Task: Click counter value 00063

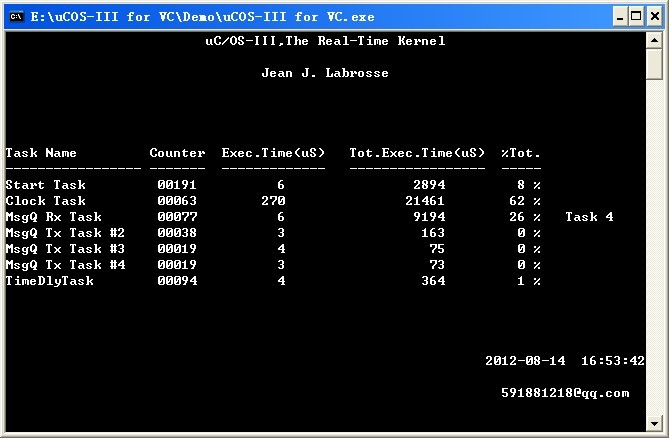Action: [177, 201]
